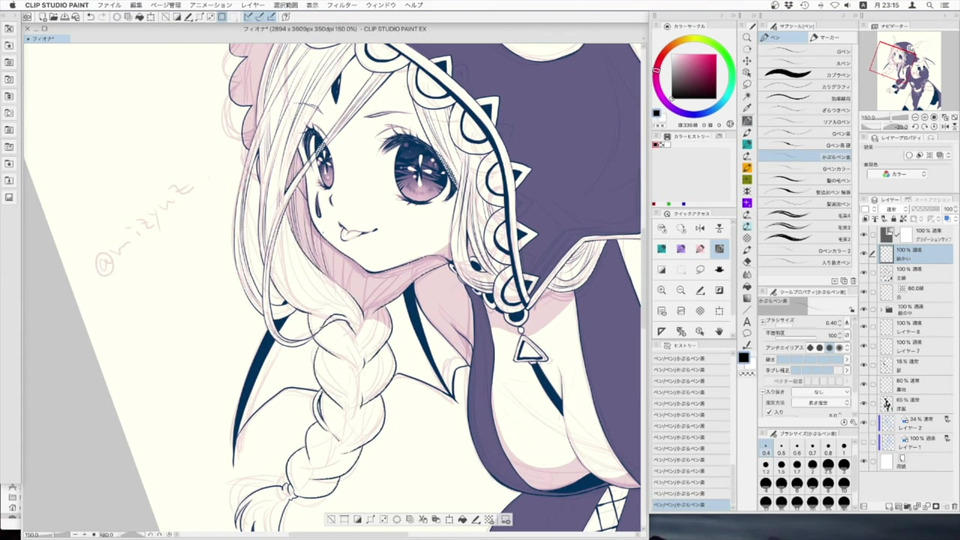Image resolution: width=960 pixels, height=540 pixels.
Task: Toggle visibility of レイヤー2
Action: point(863,422)
